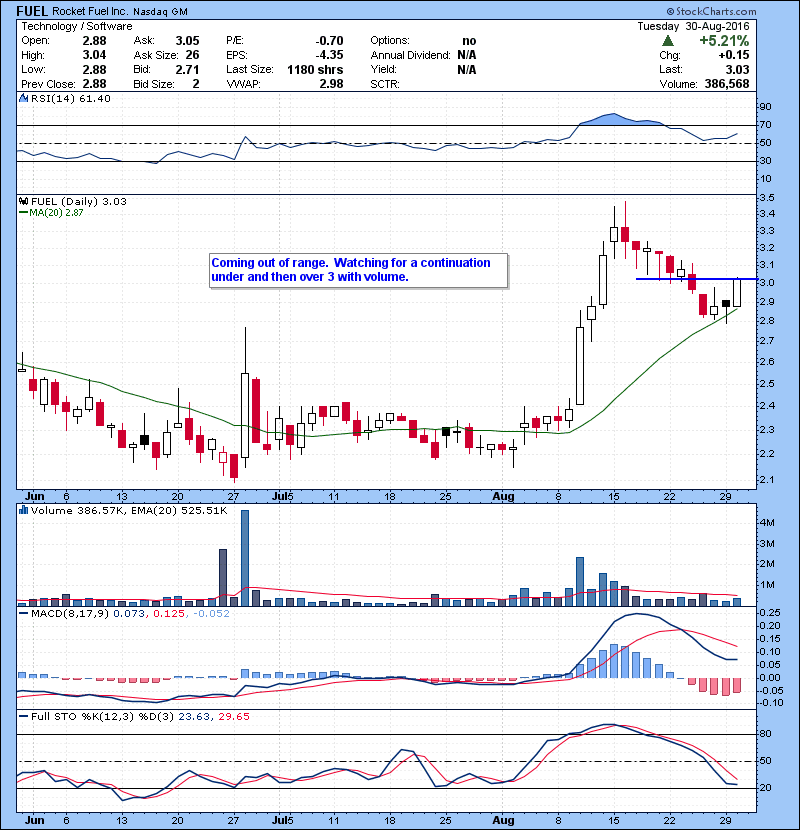The image size is (800, 830).
Task: Click the EPS value -4.35
Action: [x=329, y=55]
